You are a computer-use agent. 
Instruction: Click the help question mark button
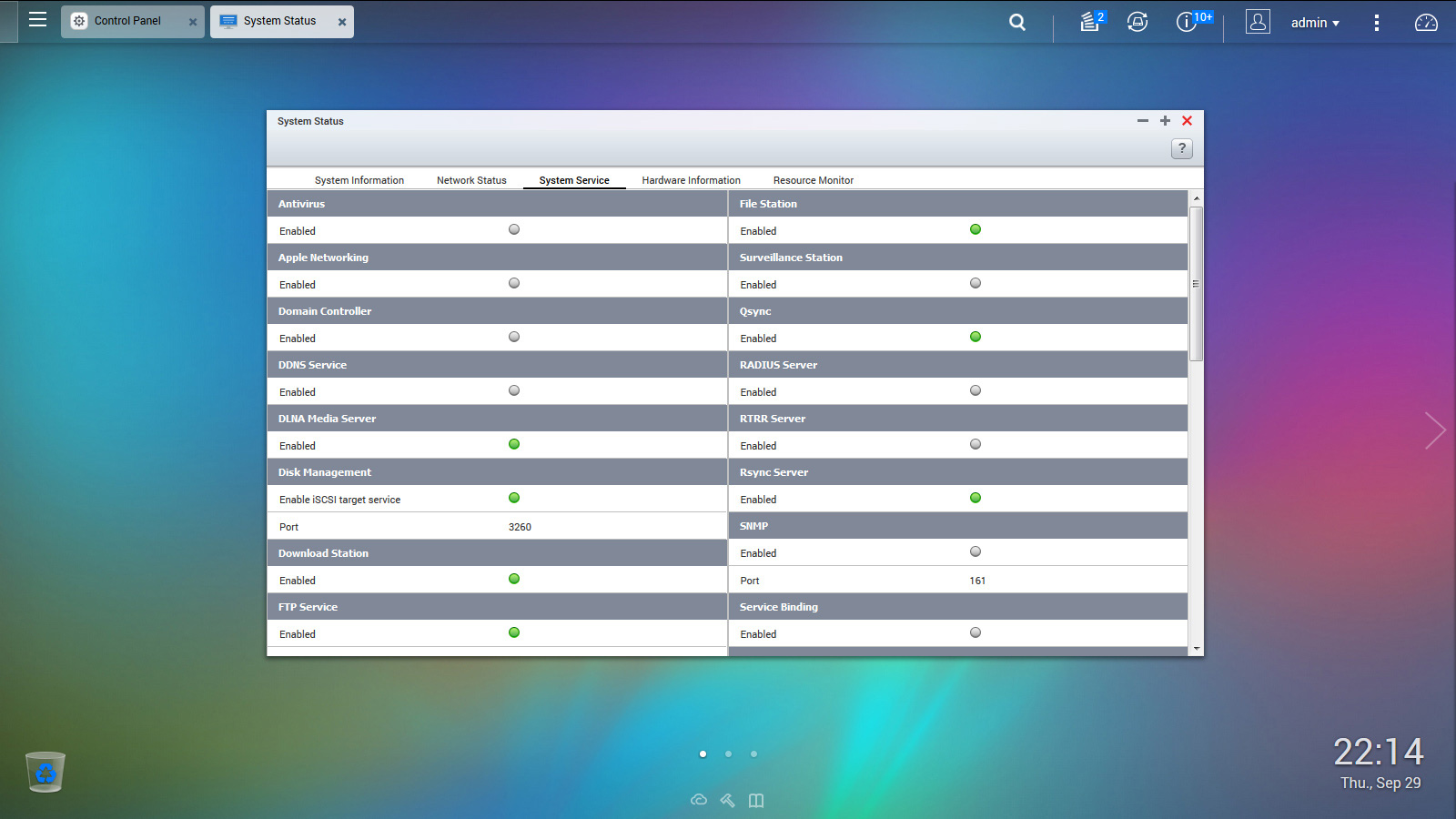point(1181,148)
